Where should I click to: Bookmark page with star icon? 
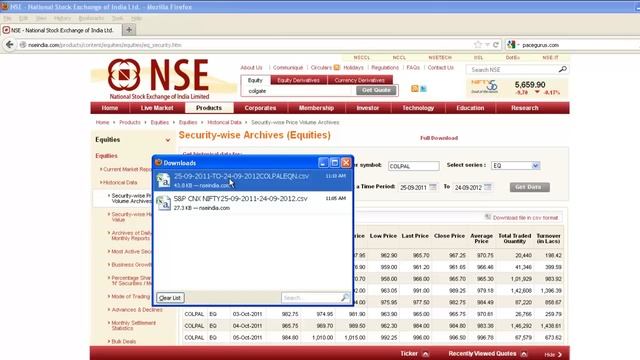pos(478,44)
